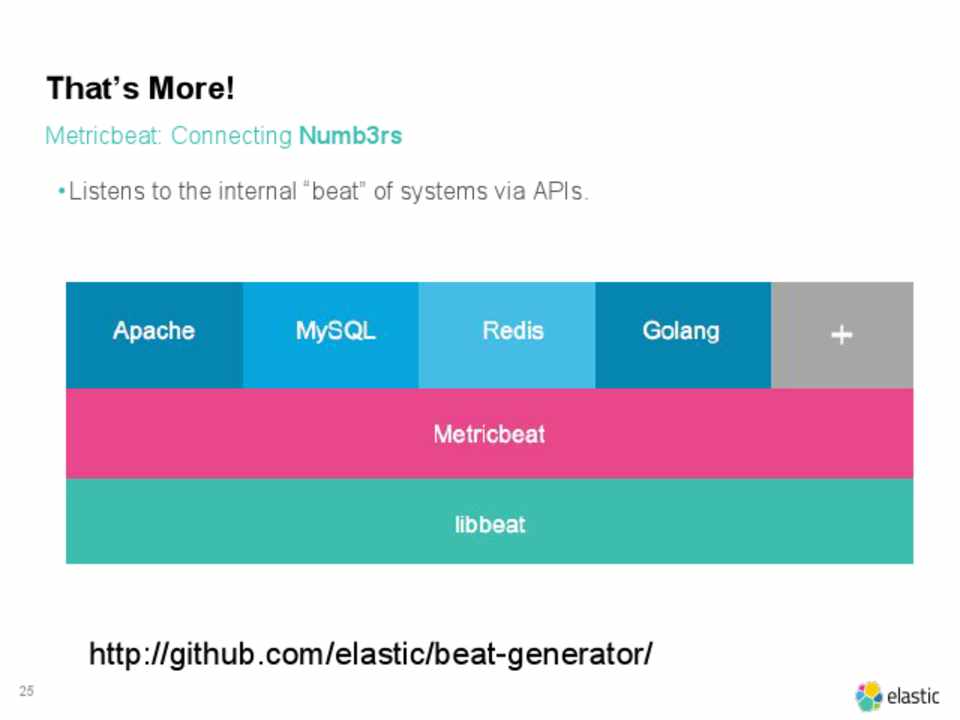
Task: Click the teal libbeat bar
Action: 489,524
